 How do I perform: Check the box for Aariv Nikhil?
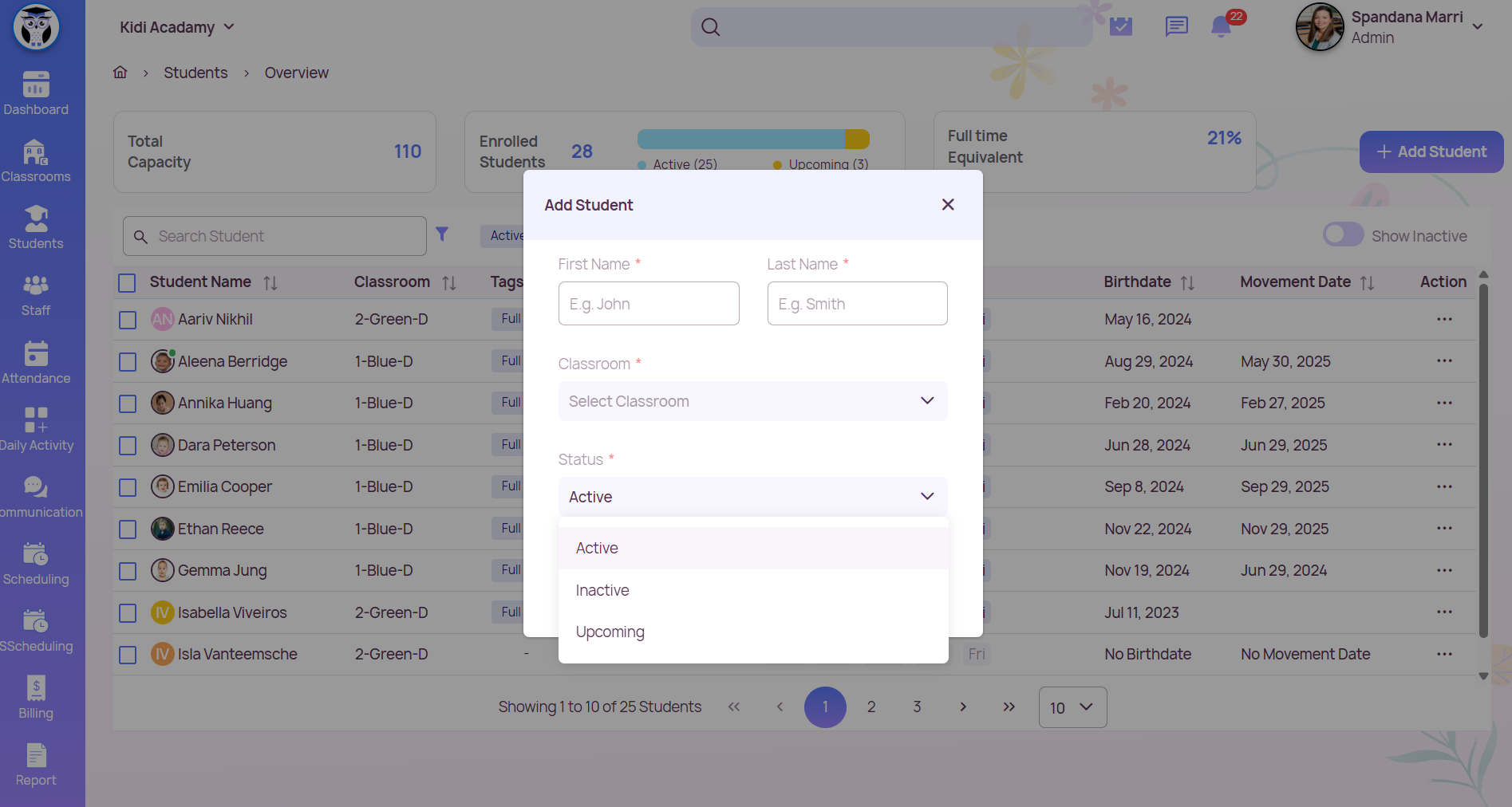[x=128, y=320]
